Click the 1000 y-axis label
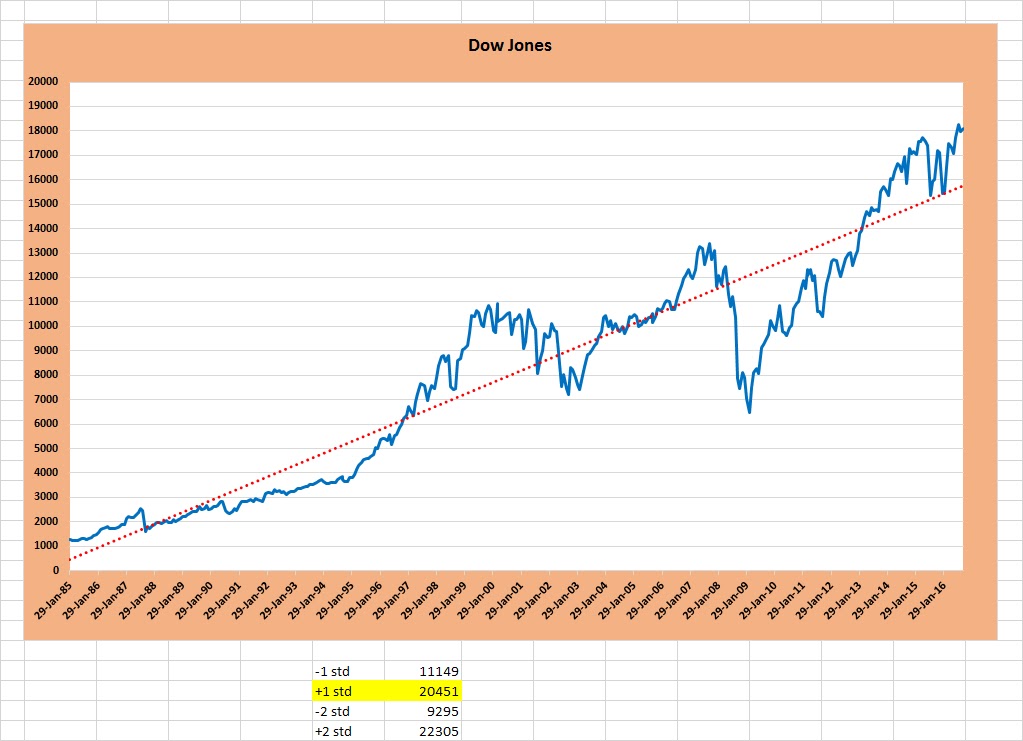The height and width of the screenshot is (741, 1023). pyautogui.click(x=46, y=545)
